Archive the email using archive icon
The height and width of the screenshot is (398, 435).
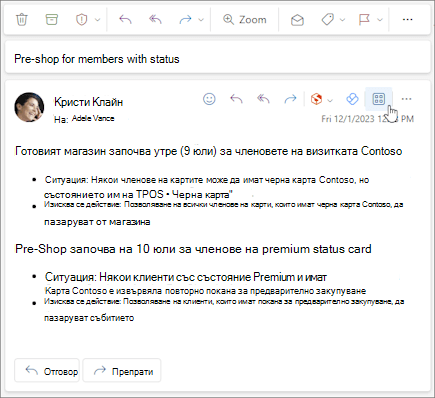[x=51, y=19]
